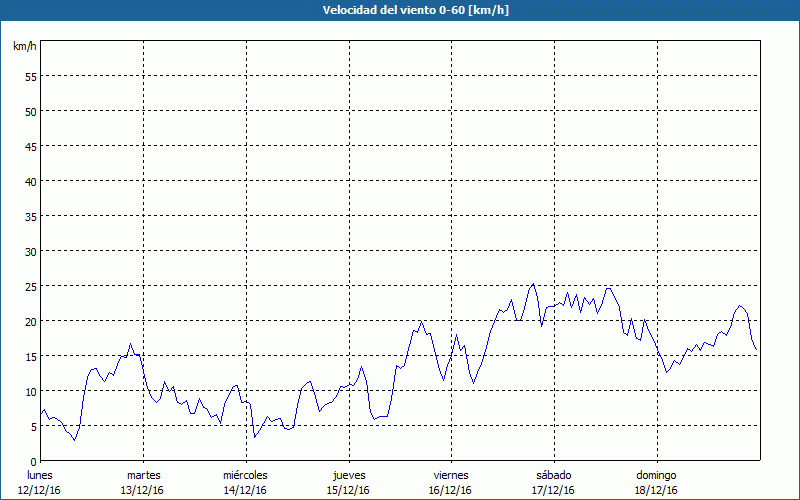
Task: Click the 12/12/16 date label
Action: 40,490
